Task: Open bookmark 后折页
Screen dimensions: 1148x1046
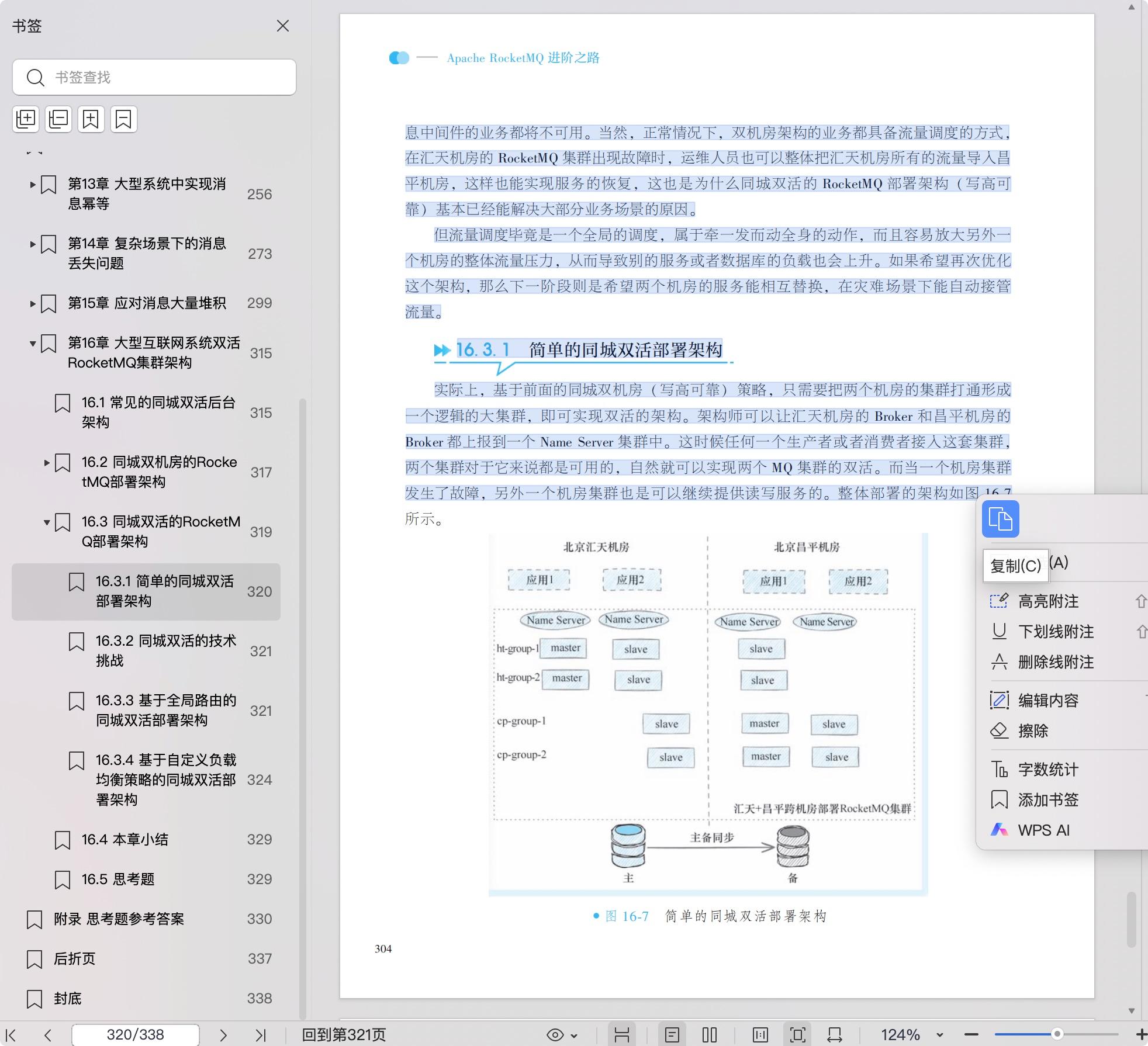Action: pos(74,959)
